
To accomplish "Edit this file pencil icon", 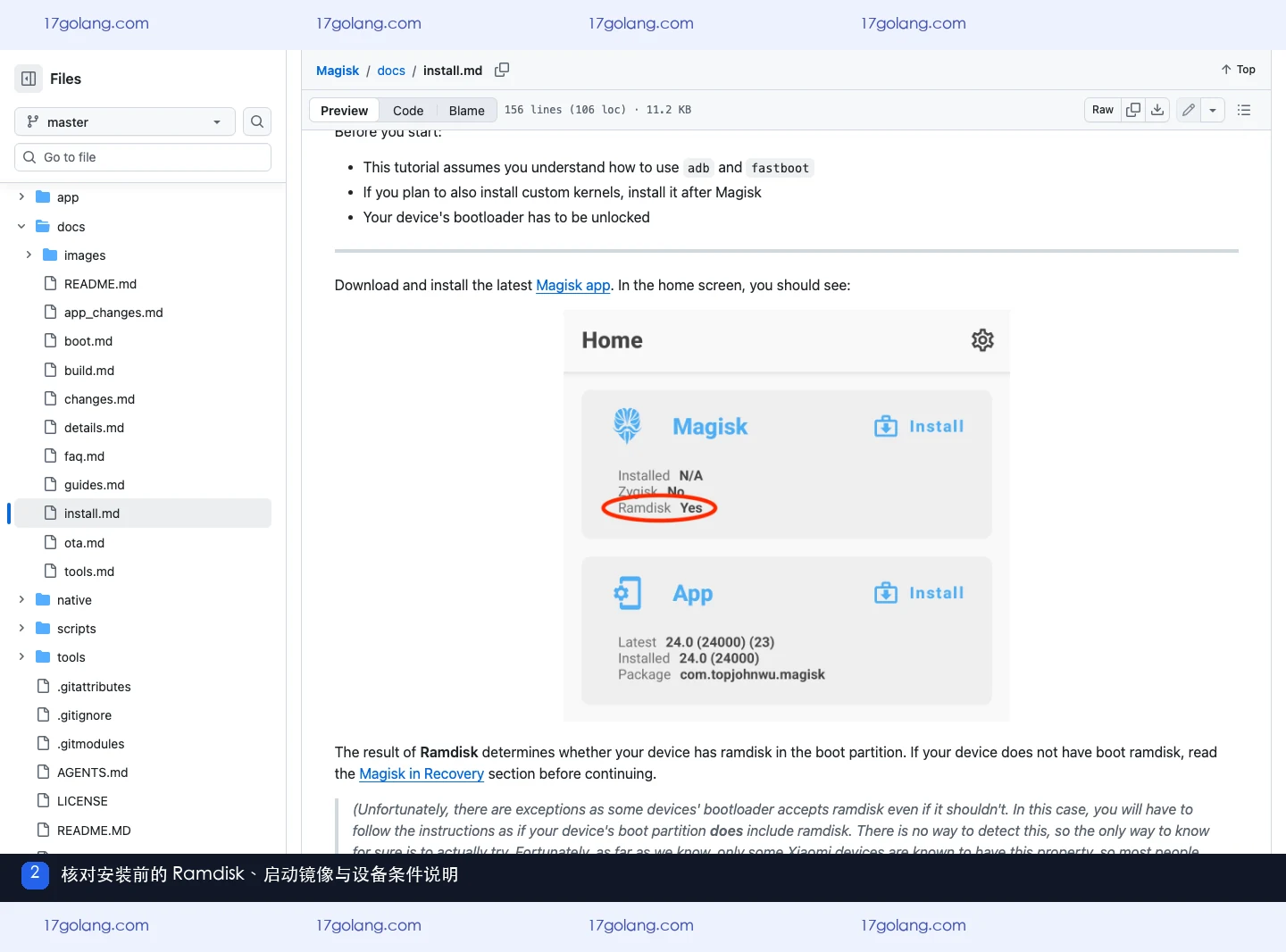I will [x=1189, y=110].
